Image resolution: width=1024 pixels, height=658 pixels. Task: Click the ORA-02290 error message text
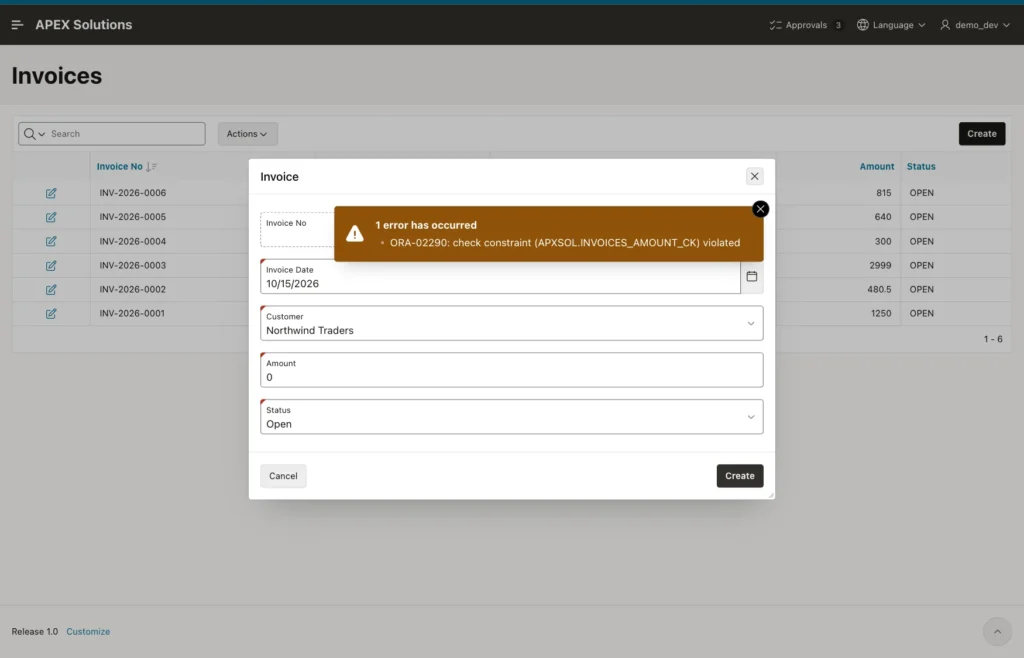point(565,243)
